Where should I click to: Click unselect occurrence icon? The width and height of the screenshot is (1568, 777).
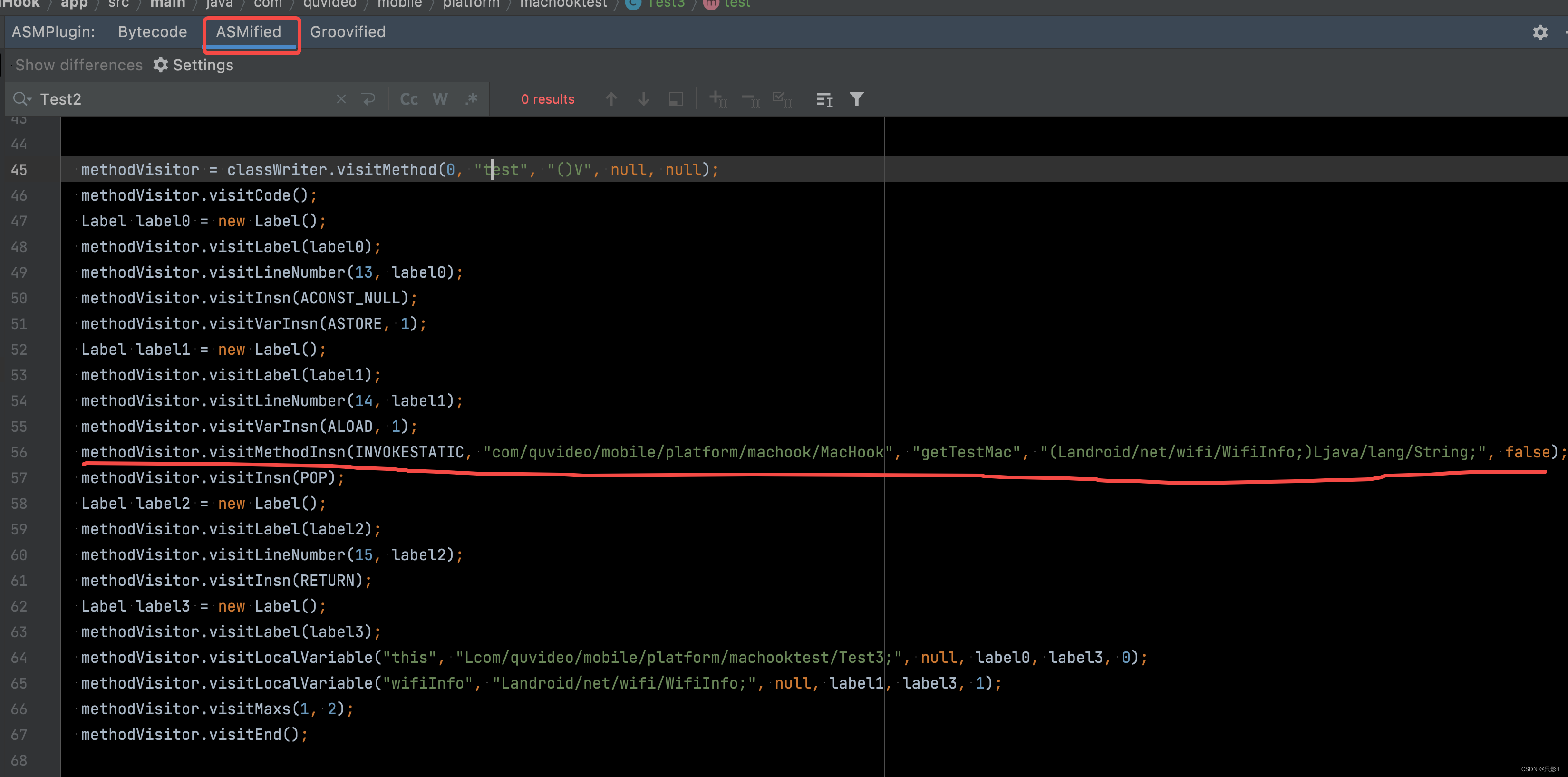[751, 99]
